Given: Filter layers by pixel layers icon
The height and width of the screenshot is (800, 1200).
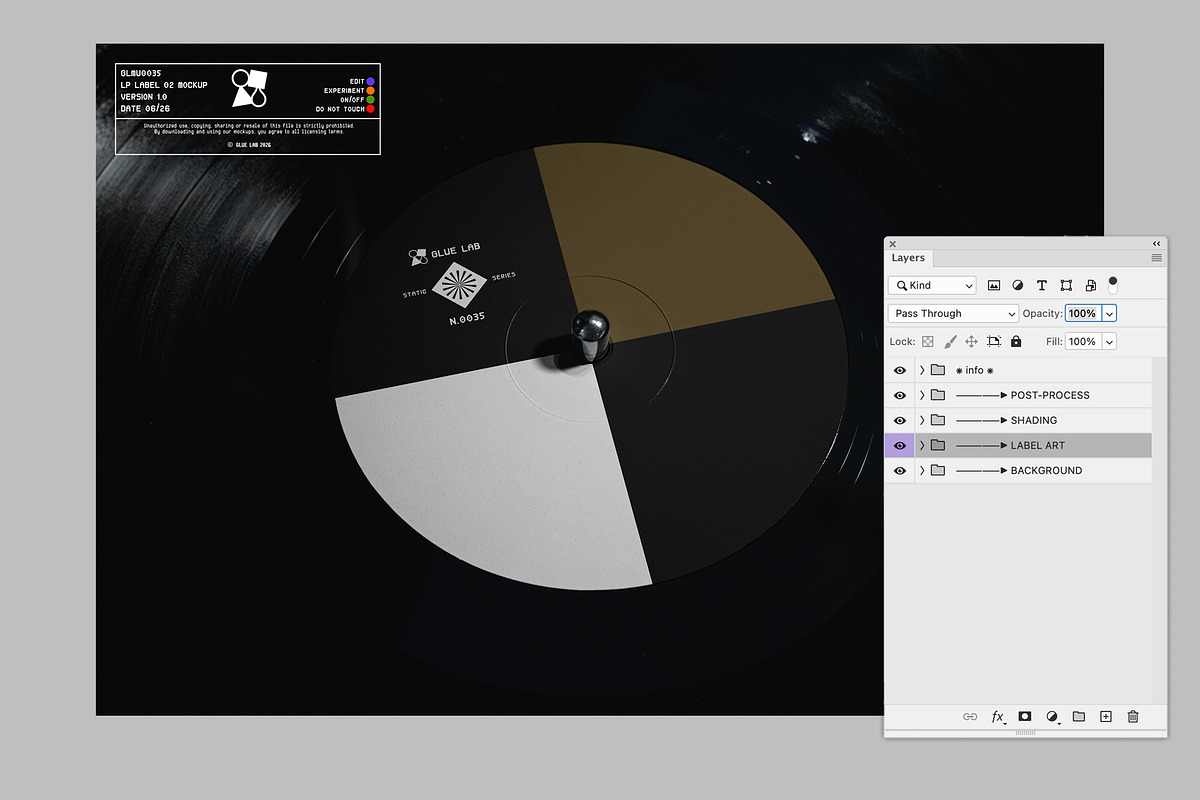Looking at the screenshot, I should click(994, 285).
